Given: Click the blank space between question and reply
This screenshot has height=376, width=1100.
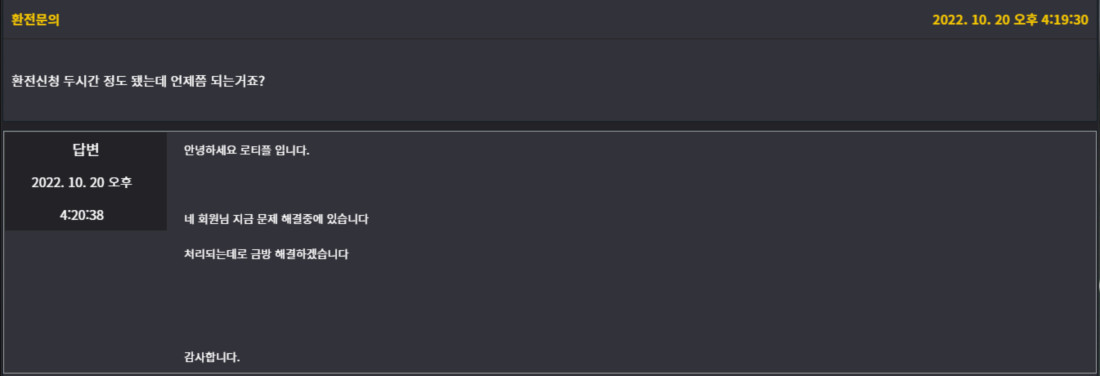Looking at the screenshot, I should click(x=550, y=126).
